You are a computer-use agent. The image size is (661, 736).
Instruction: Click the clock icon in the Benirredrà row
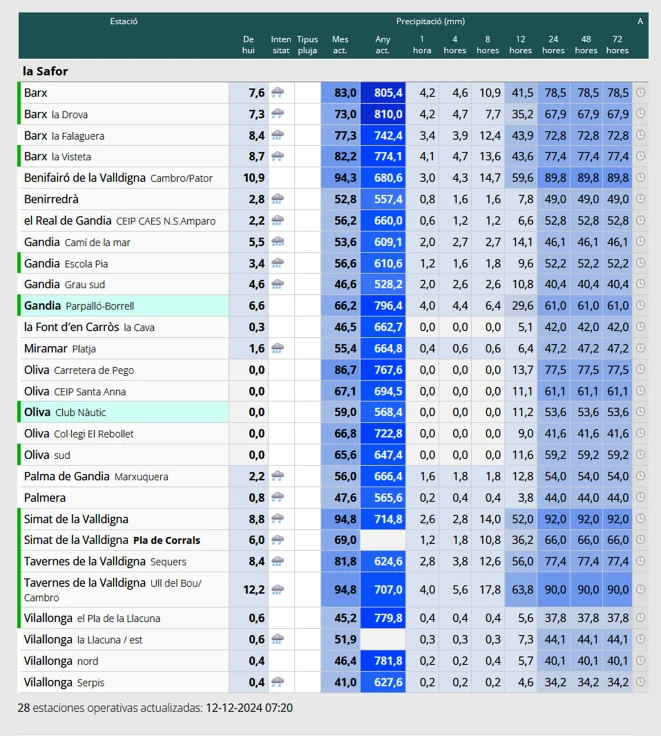point(640,199)
